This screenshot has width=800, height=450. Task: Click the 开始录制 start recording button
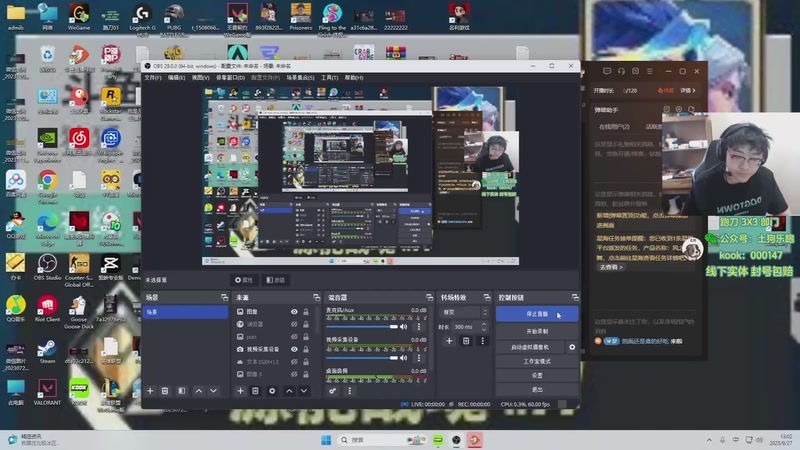pyautogui.click(x=537, y=331)
